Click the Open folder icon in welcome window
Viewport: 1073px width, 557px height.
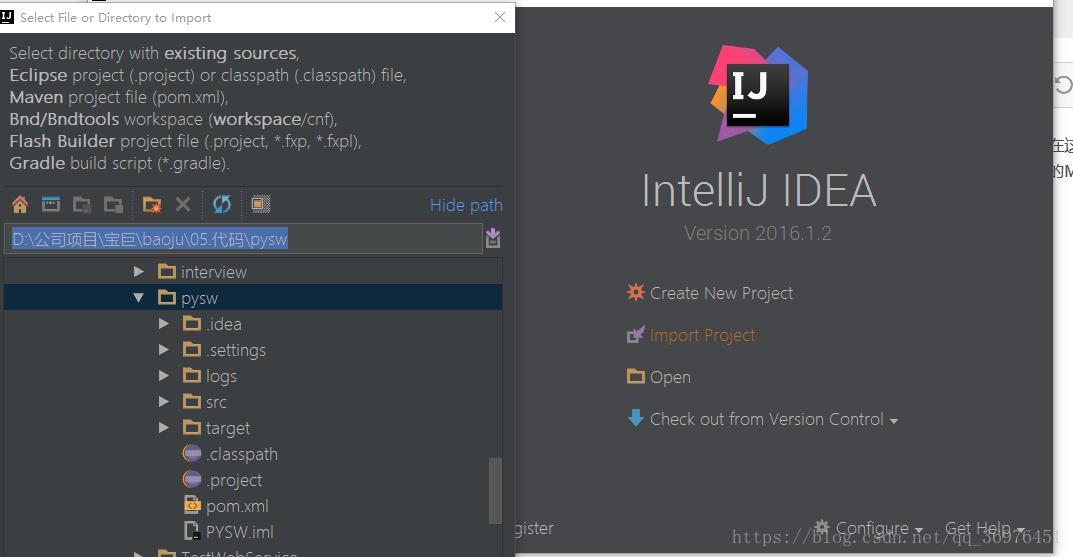[636, 376]
